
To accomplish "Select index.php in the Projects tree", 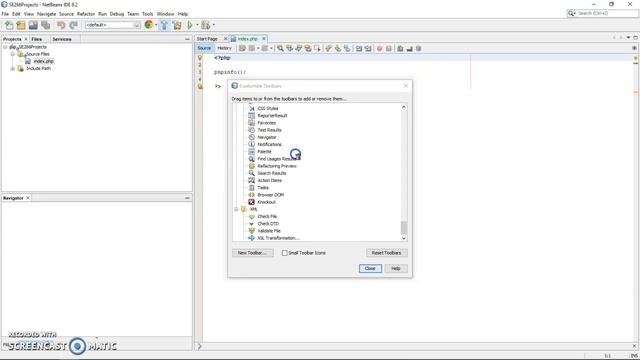I will tap(44, 61).
